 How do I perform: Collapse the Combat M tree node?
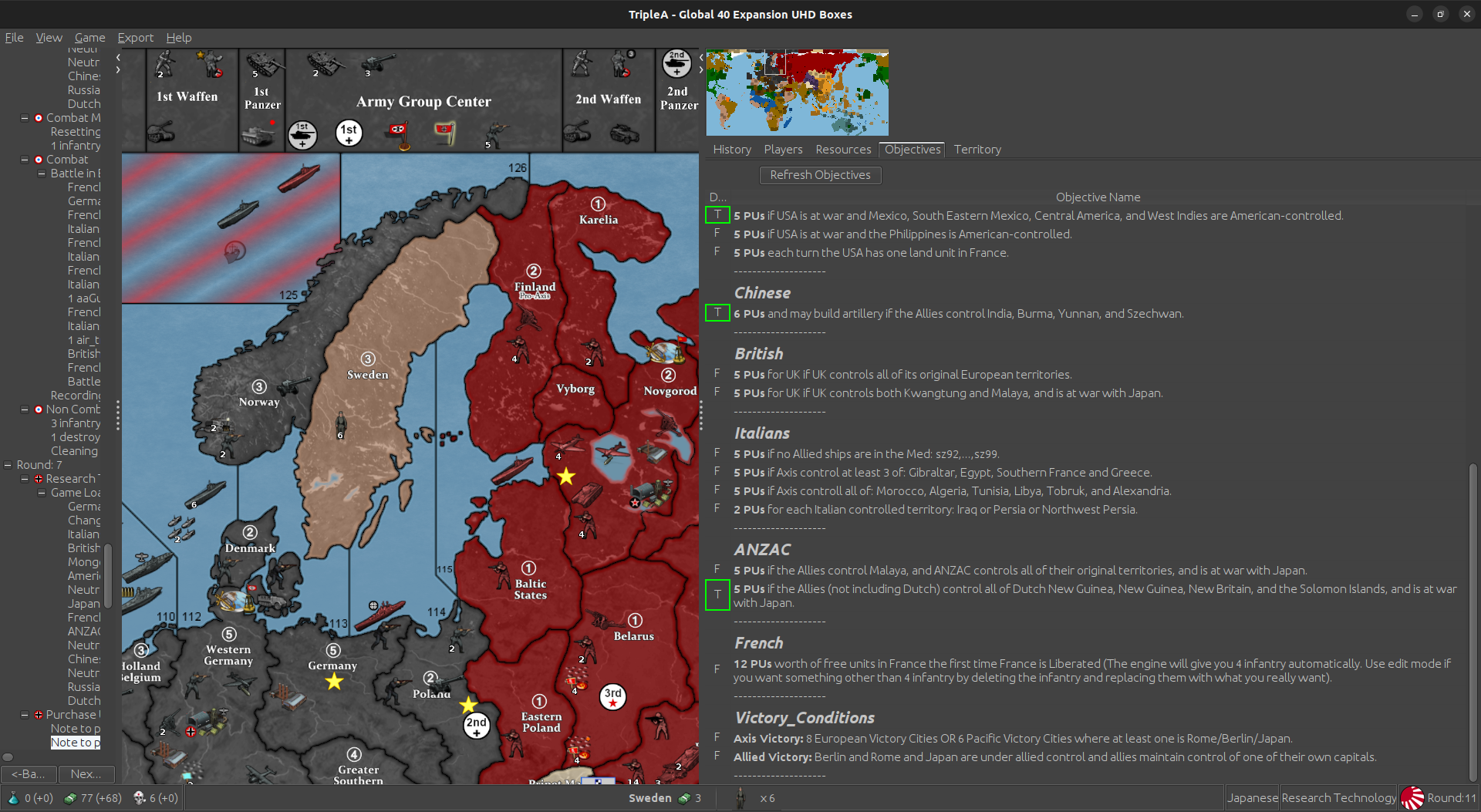click(25, 118)
